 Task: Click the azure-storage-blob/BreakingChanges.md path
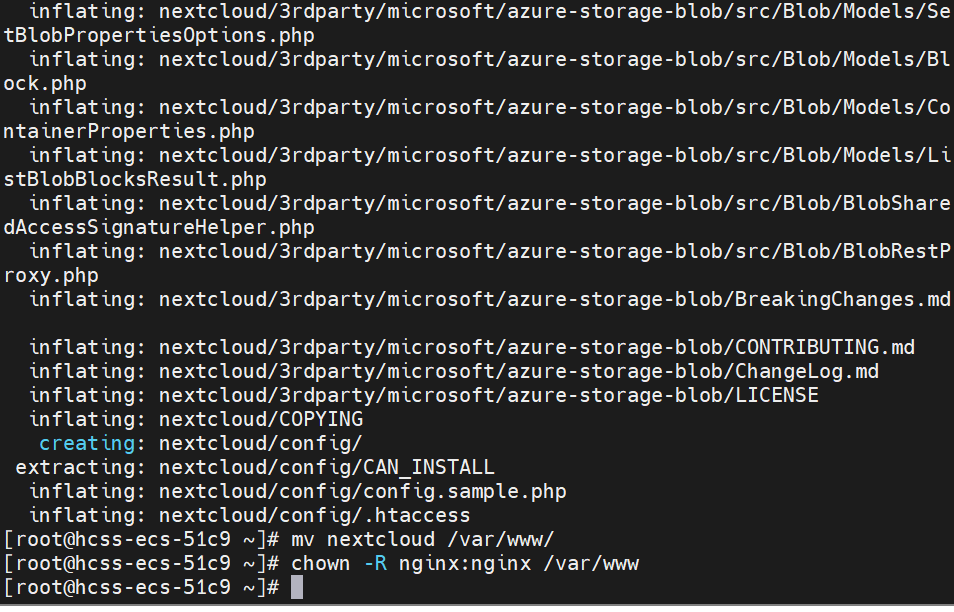[554, 299]
